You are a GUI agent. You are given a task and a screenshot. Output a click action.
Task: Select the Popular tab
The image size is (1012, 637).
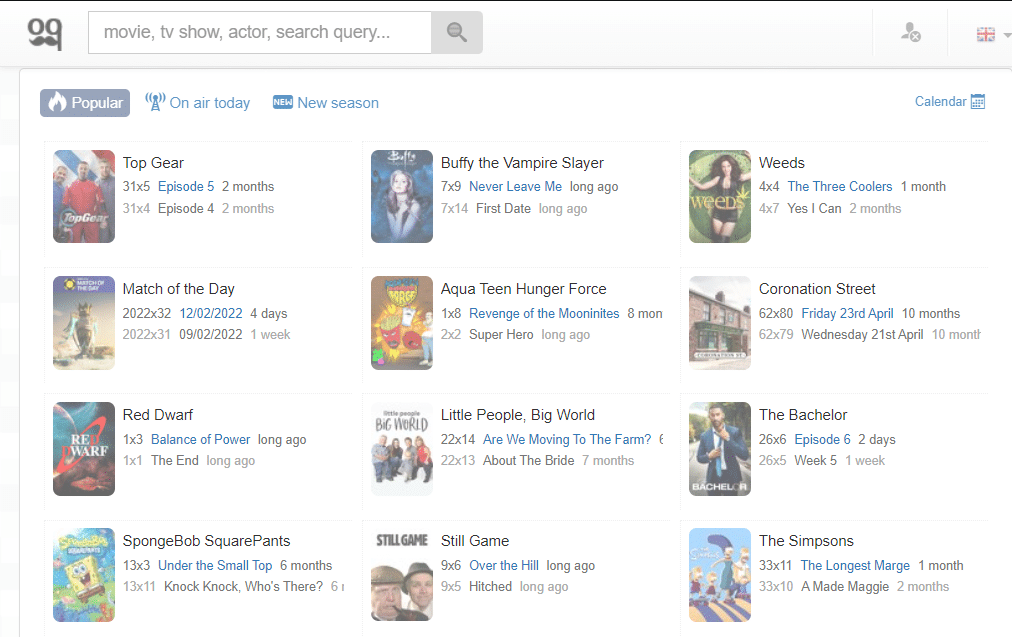pyautogui.click(x=85, y=103)
